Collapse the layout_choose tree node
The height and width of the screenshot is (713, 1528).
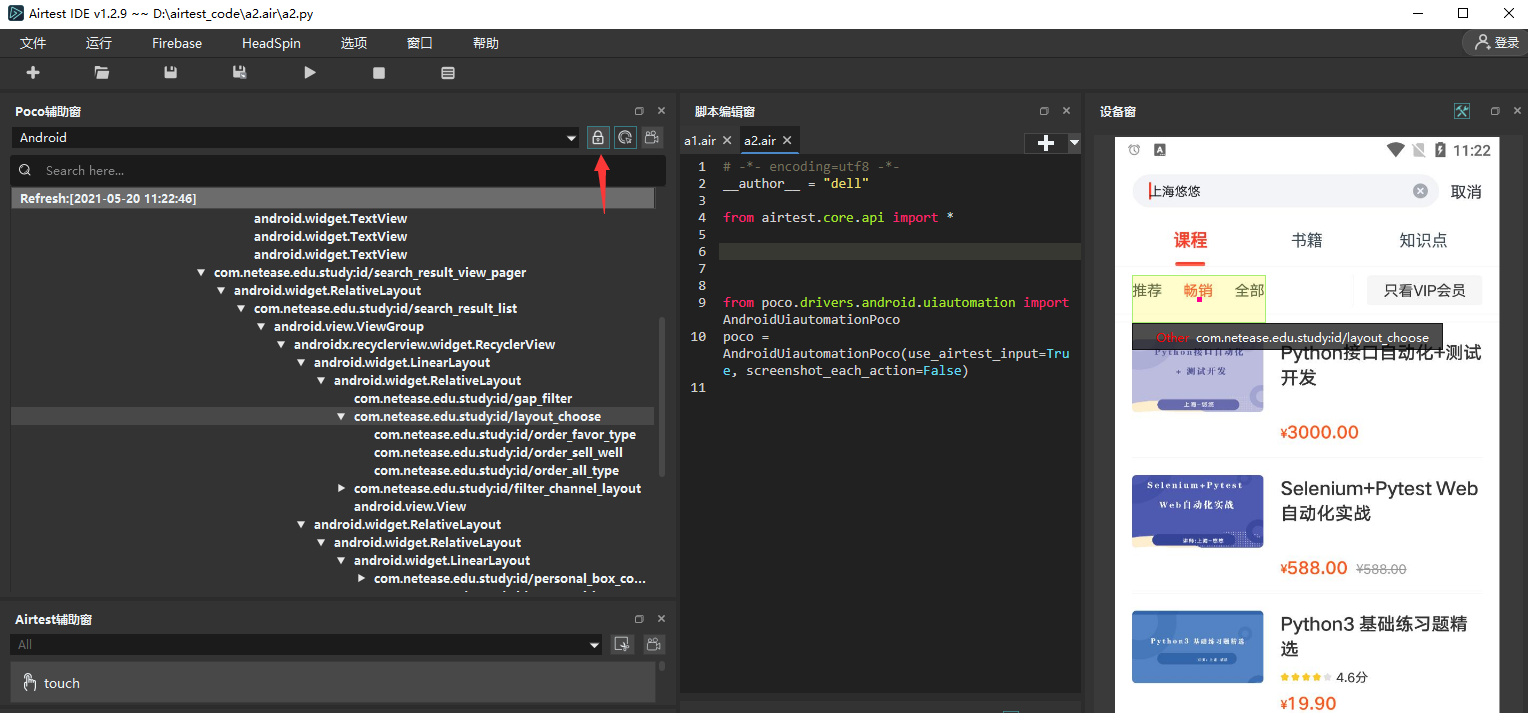point(342,417)
